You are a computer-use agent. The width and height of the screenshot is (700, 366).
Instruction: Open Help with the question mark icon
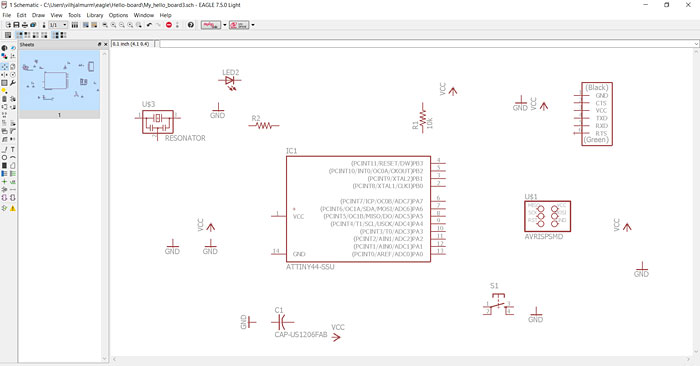click(191, 25)
